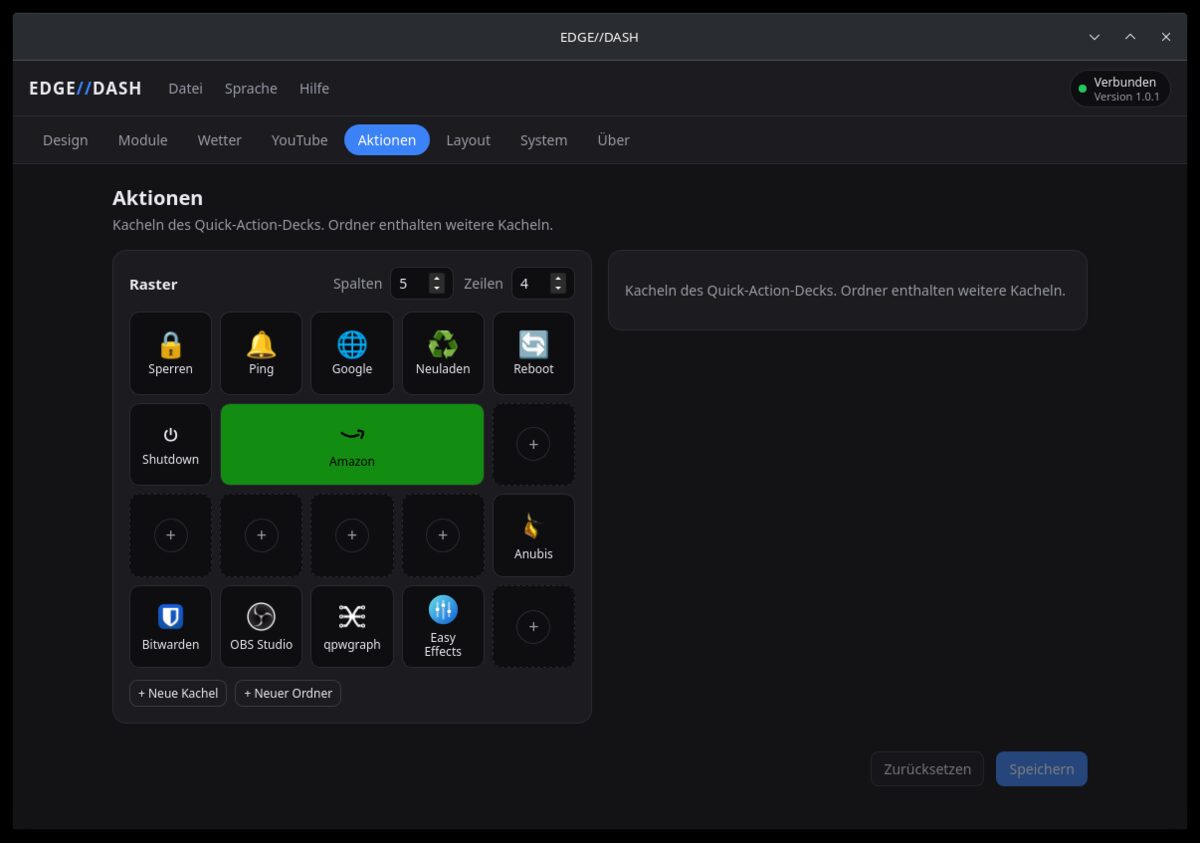Switch to the Design tab
This screenshot has height=843, width=1200.
point(65,140)
